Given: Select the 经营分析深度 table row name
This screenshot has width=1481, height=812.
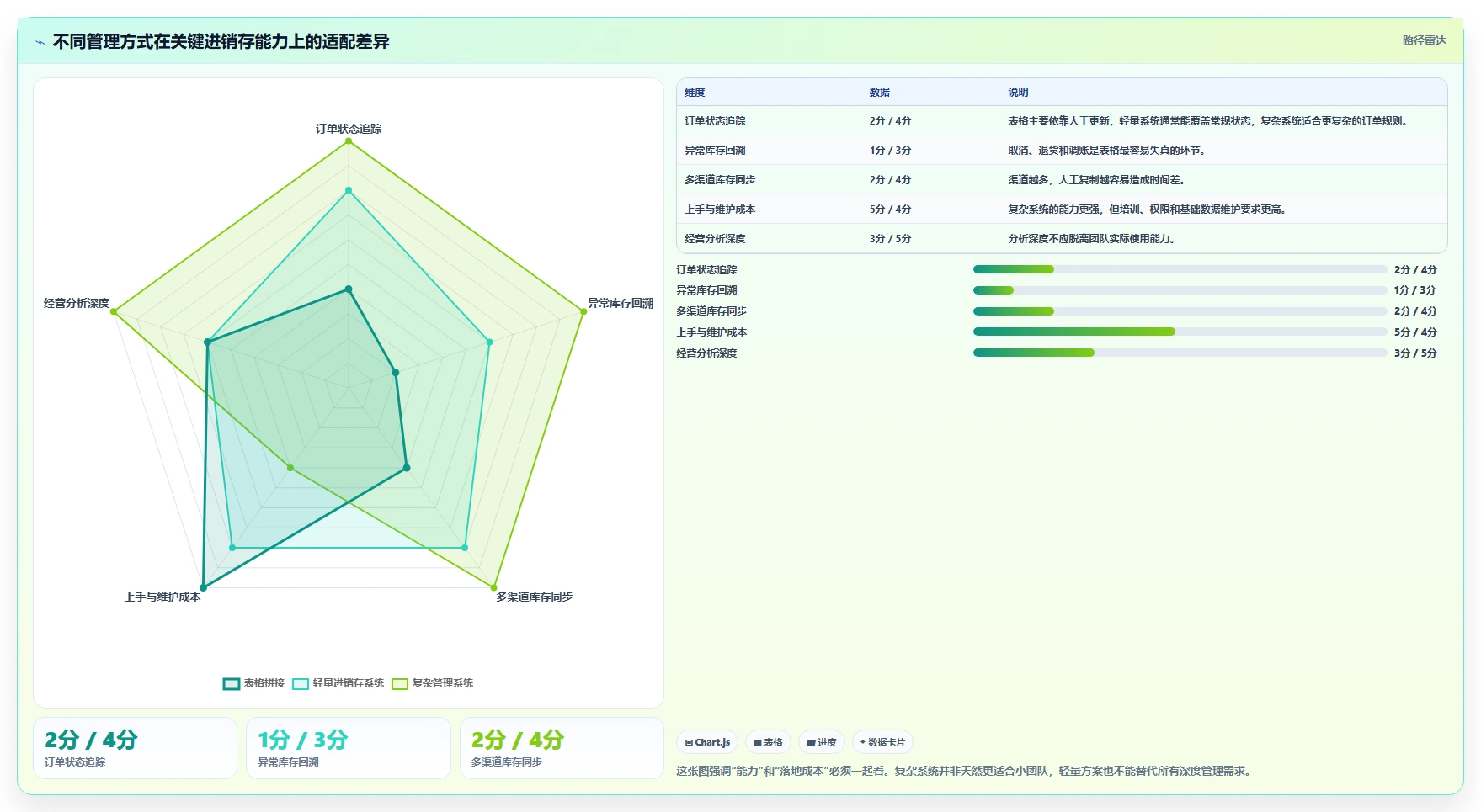Looking at the screenshot, I should click(715, 239).
